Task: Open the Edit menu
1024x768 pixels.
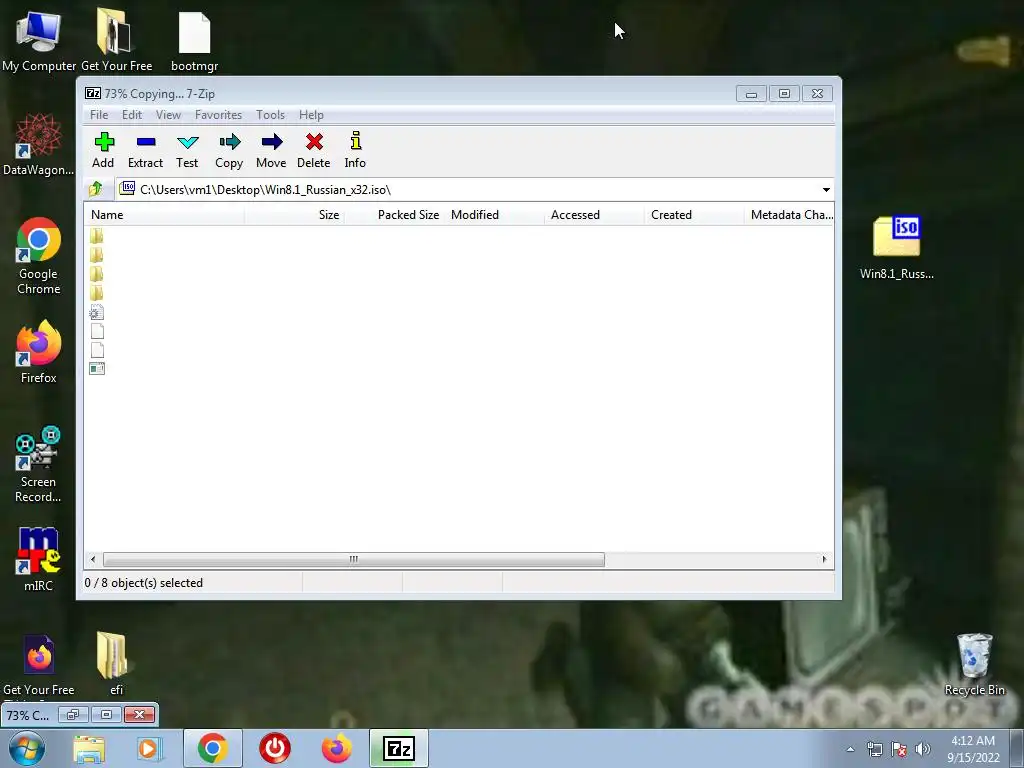Action: point(132,115)
